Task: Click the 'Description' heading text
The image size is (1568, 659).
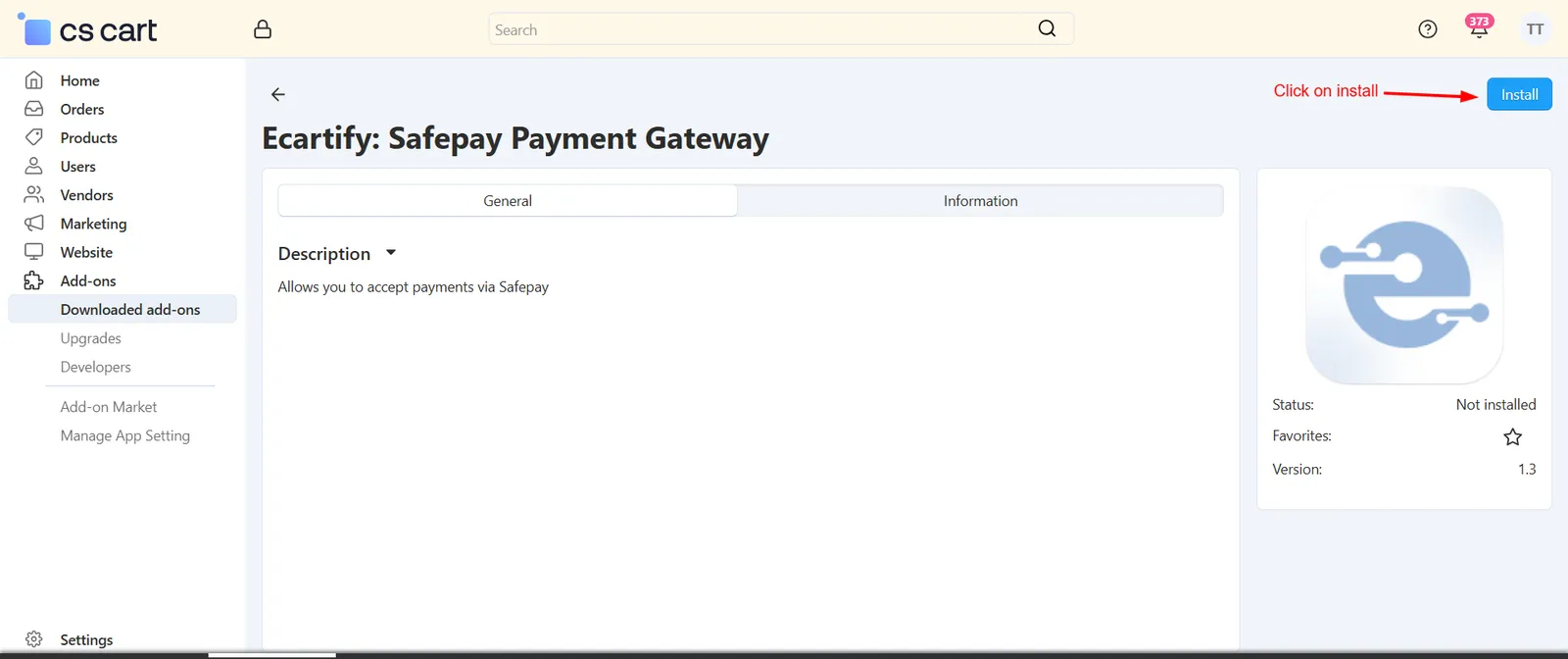Action: [324, 253]
